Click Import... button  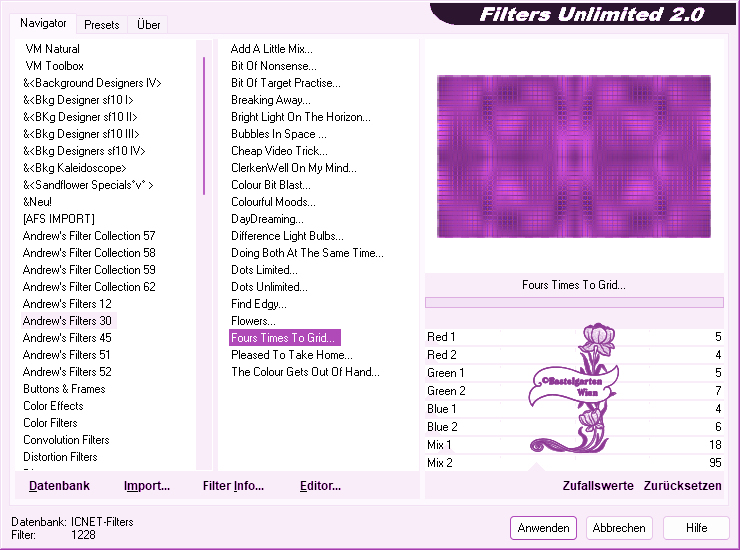tap(147, 486)
